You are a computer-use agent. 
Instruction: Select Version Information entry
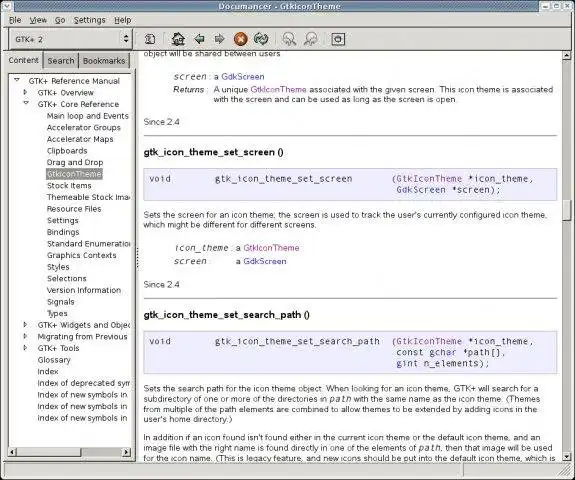tap(84, 290)
